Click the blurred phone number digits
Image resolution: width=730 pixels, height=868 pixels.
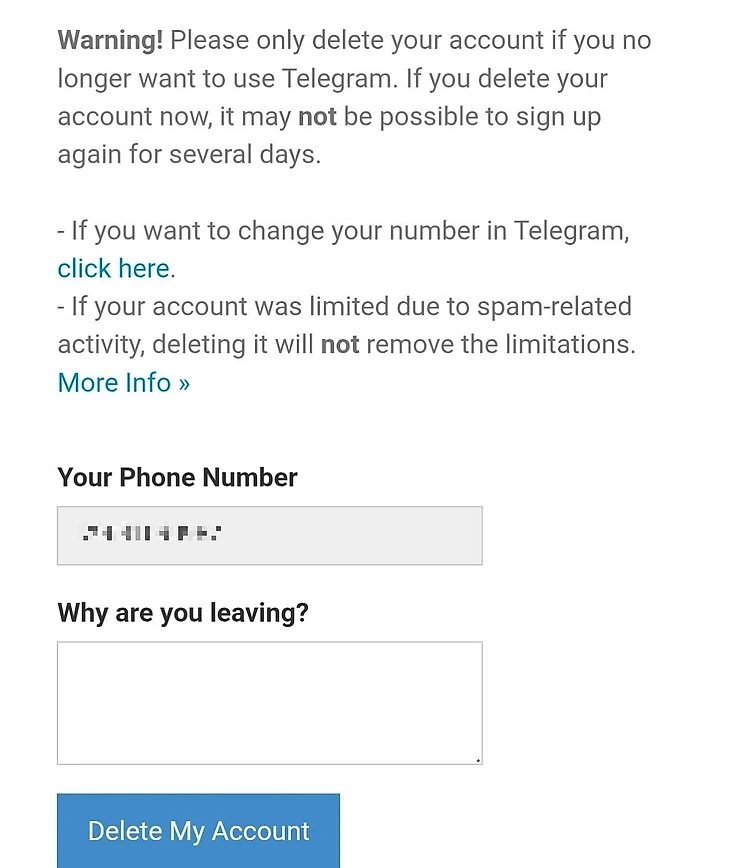(x=150, y=534)
